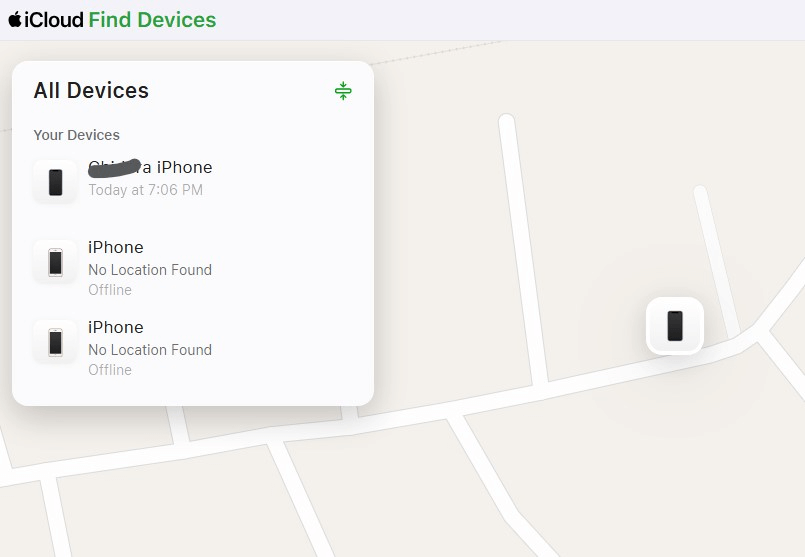
Task: Collapse the All Devices panel
Action: (343, 91)
